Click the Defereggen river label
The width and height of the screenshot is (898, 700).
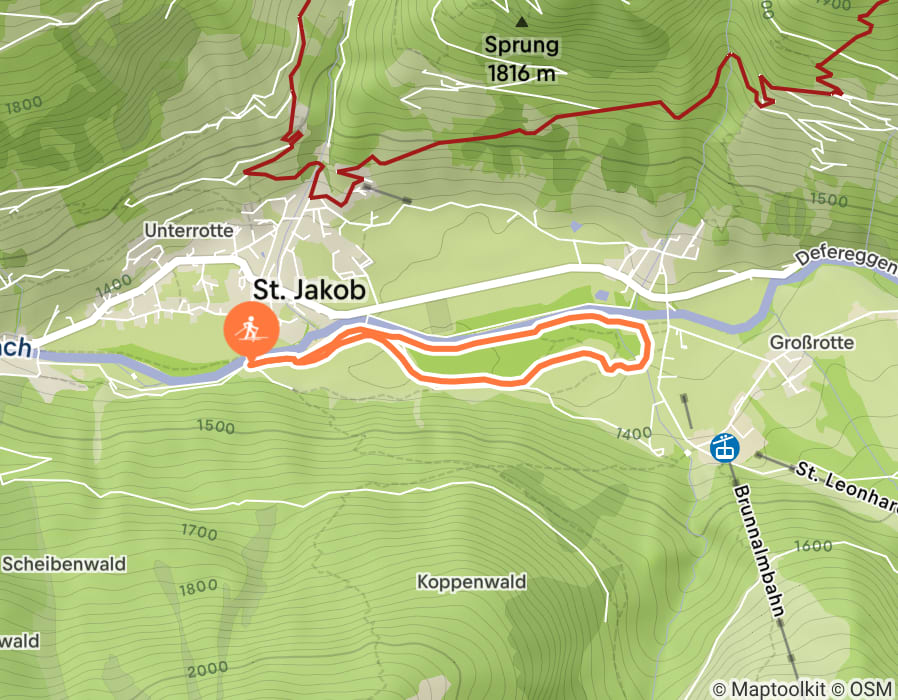tap(846, 261)
